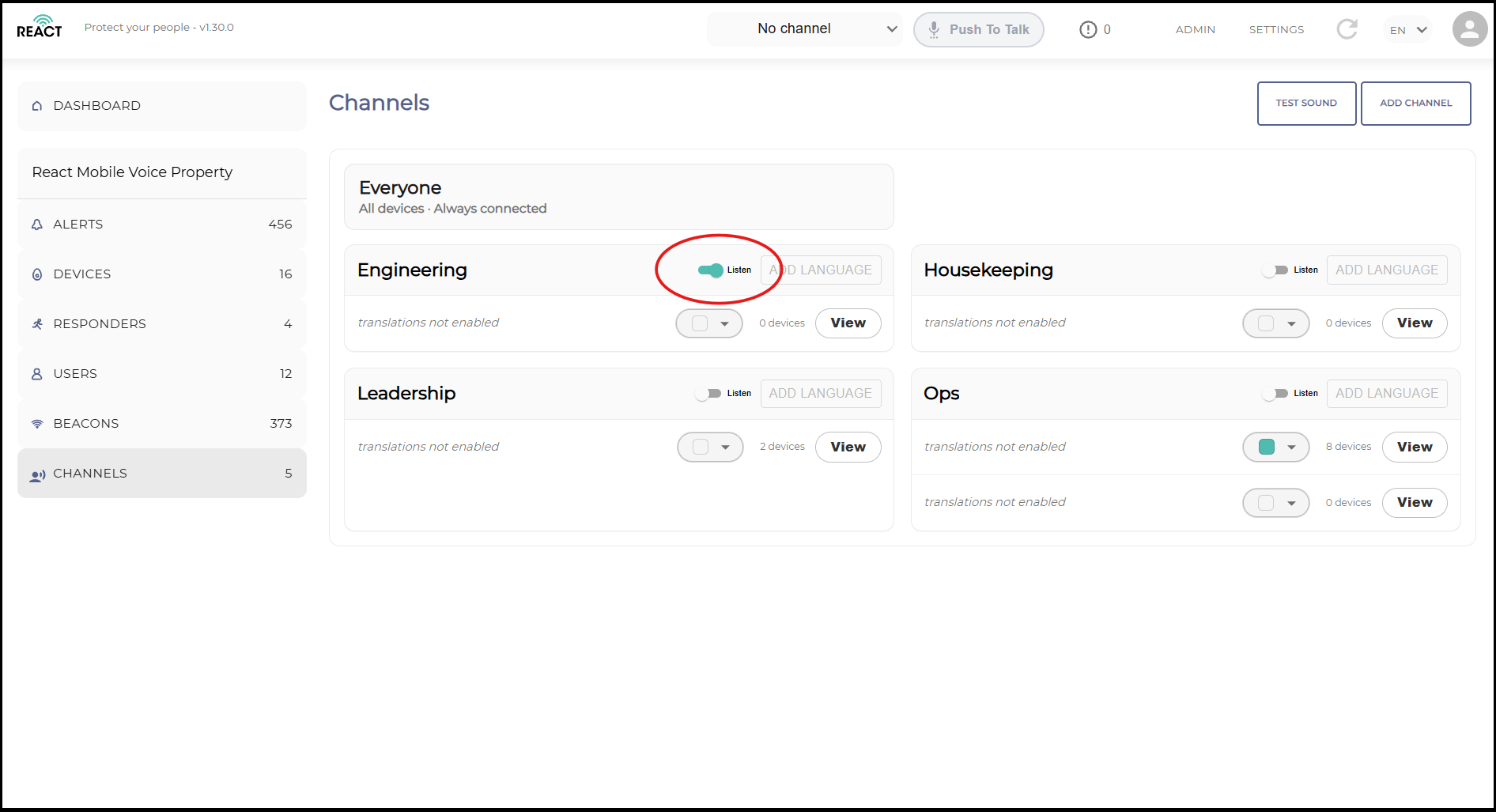1496x812 pixels.
Task: Click Engineering empty color swatch
Action: pyautogui.click(x=700, y=323)
